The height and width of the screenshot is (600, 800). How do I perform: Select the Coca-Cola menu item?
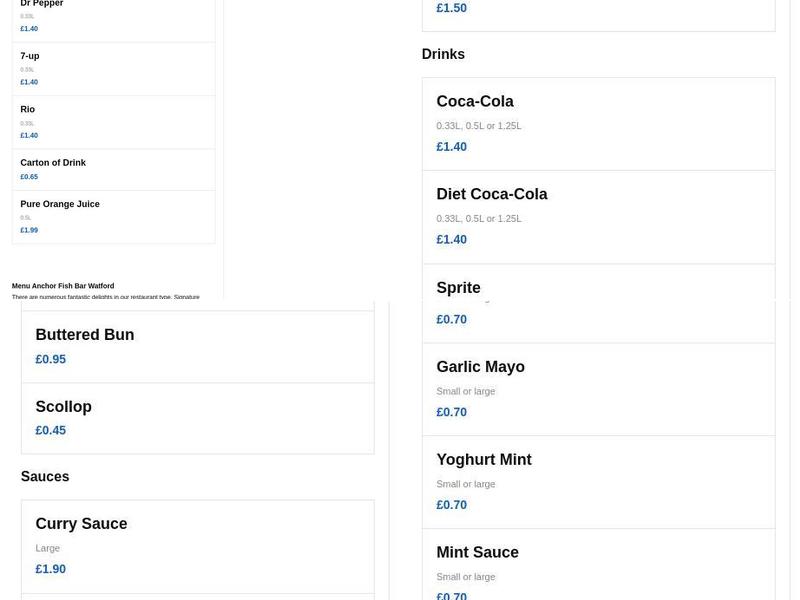(475, 102)
